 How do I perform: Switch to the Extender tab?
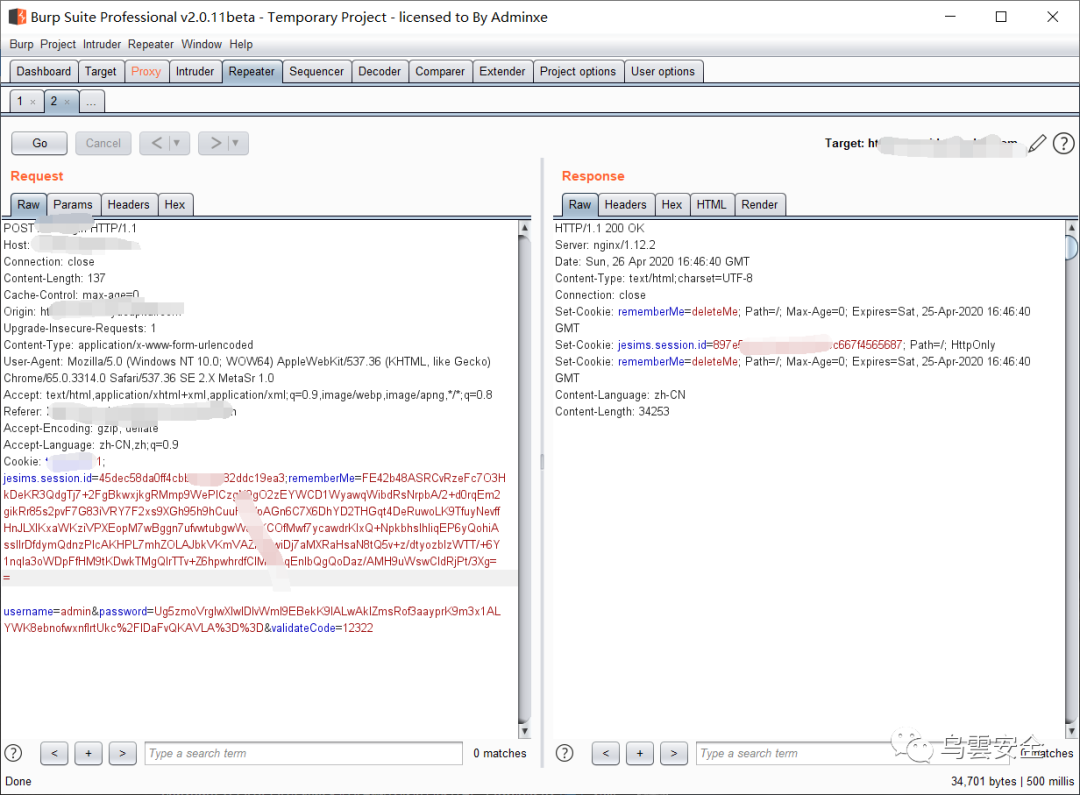tap(502, 72)
